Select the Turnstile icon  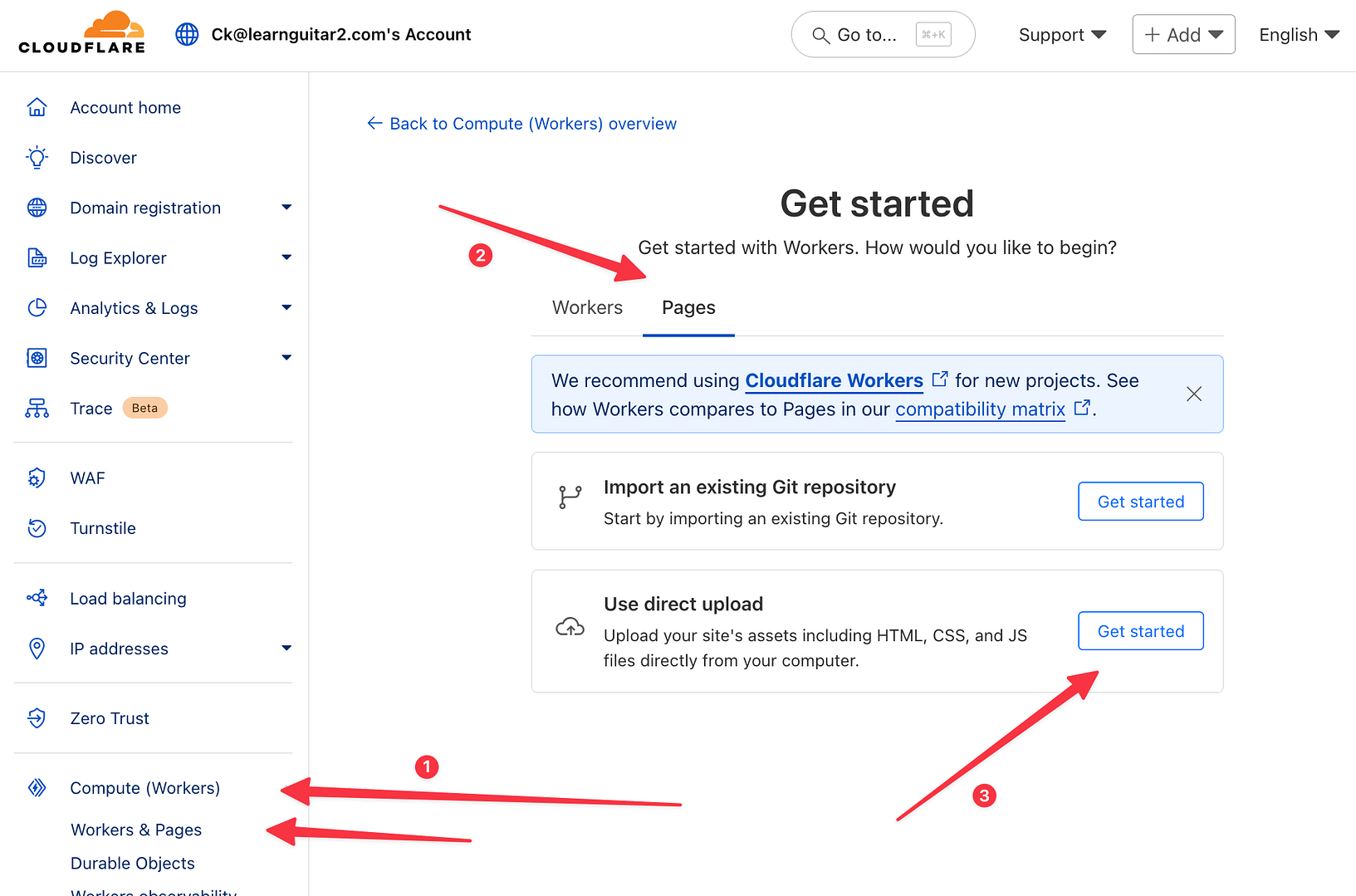point(37,528)
